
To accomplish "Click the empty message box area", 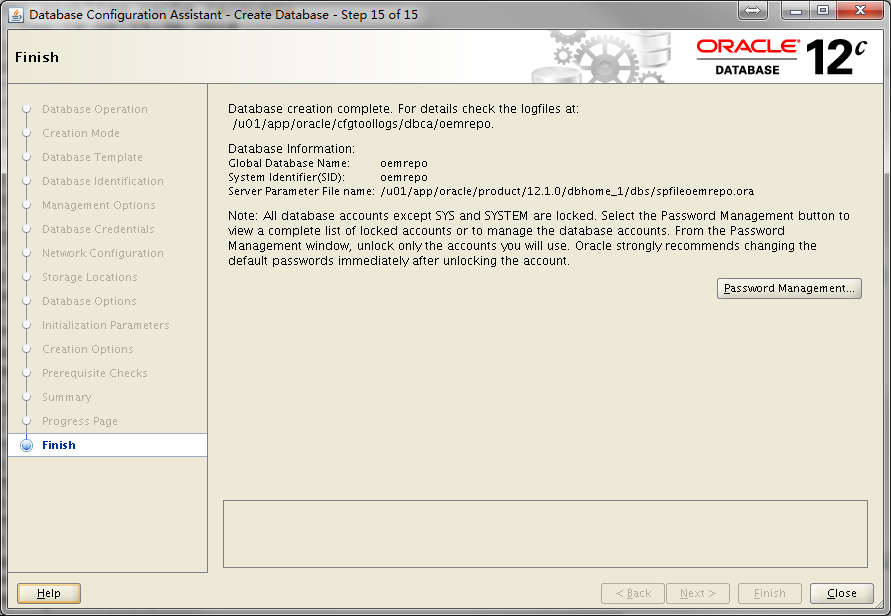I will 545,534.
